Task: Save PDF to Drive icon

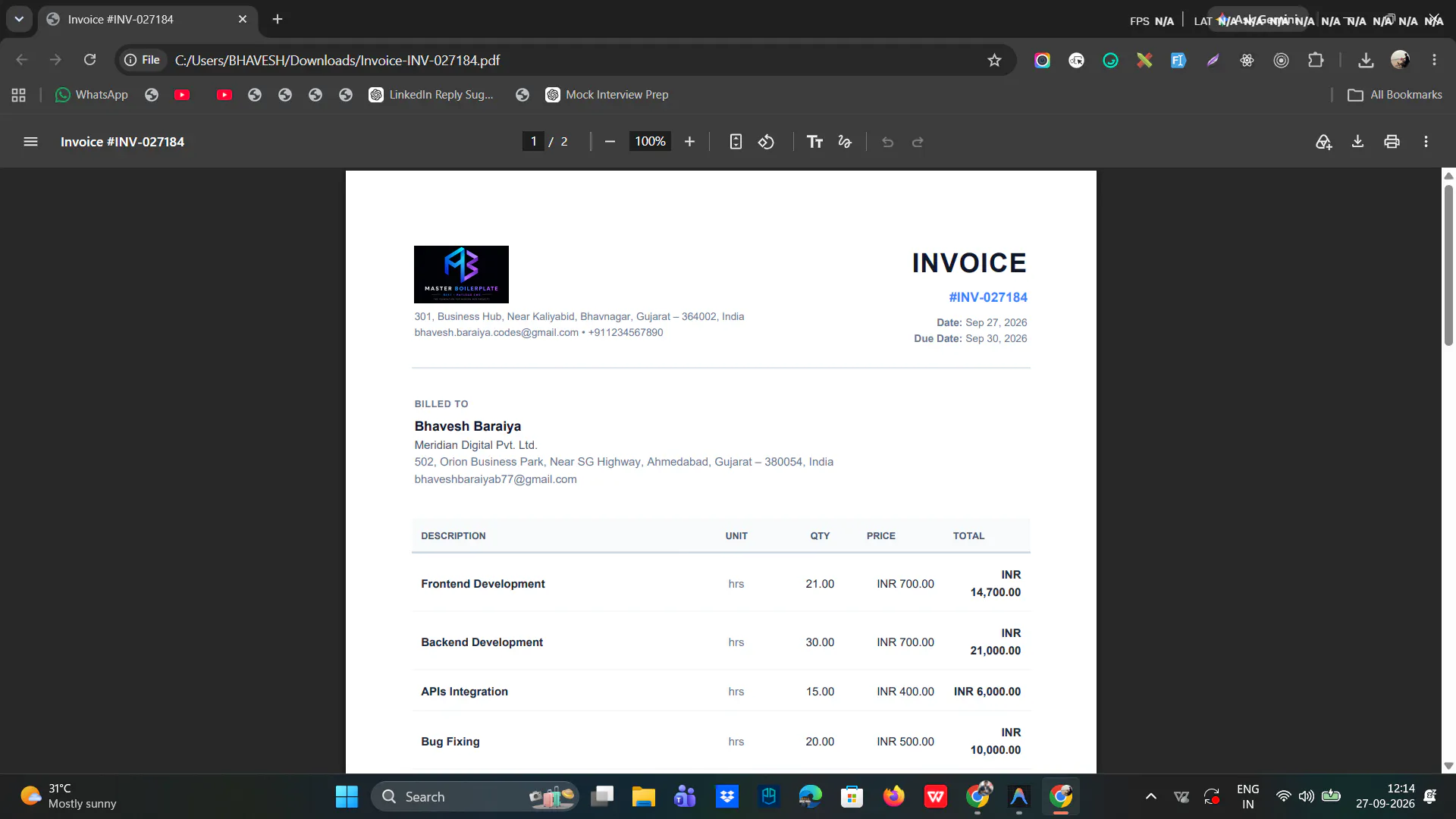Action: pyautogui.click(x=1323, y=142)
